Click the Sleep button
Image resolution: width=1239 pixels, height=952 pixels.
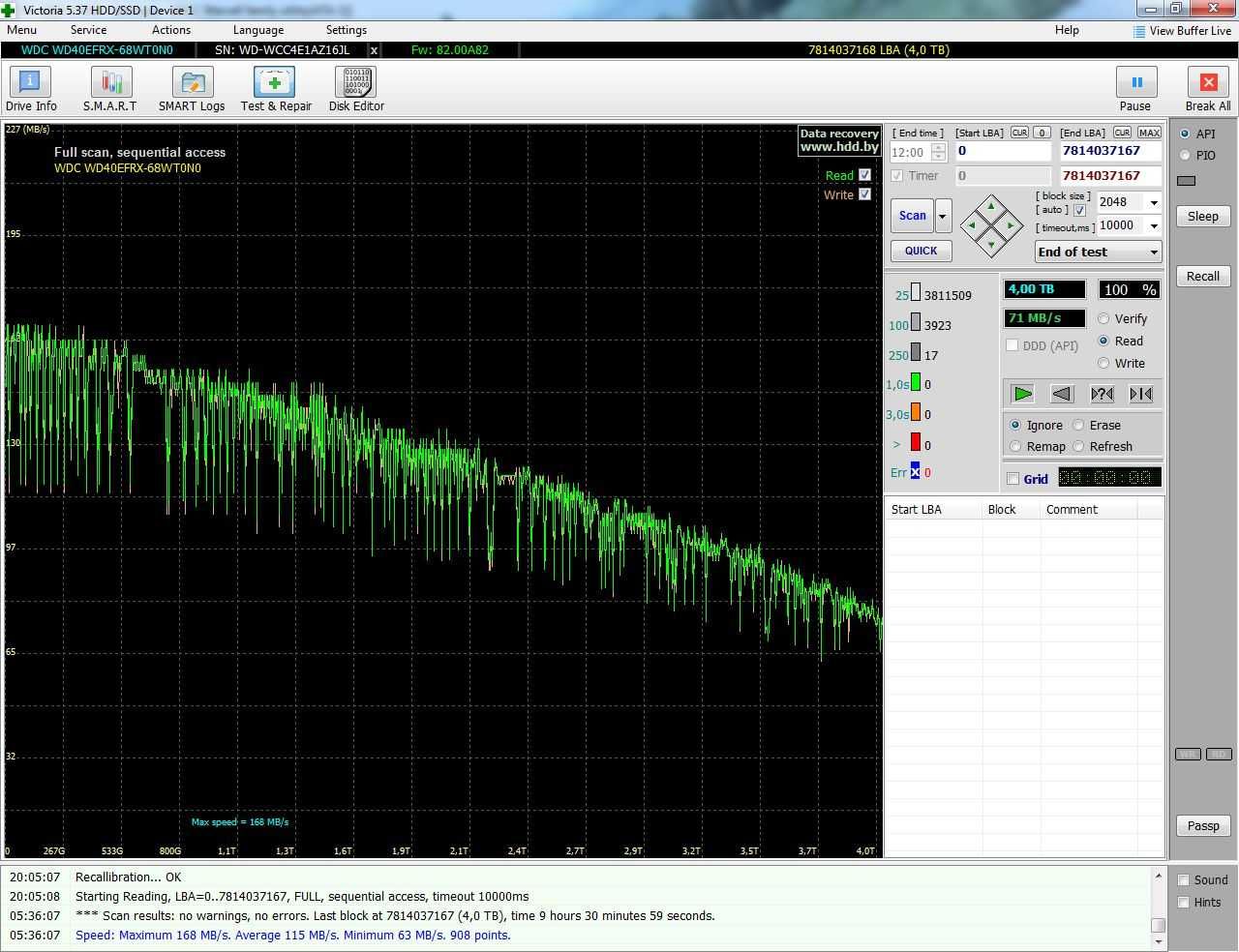pos(1203,216)
